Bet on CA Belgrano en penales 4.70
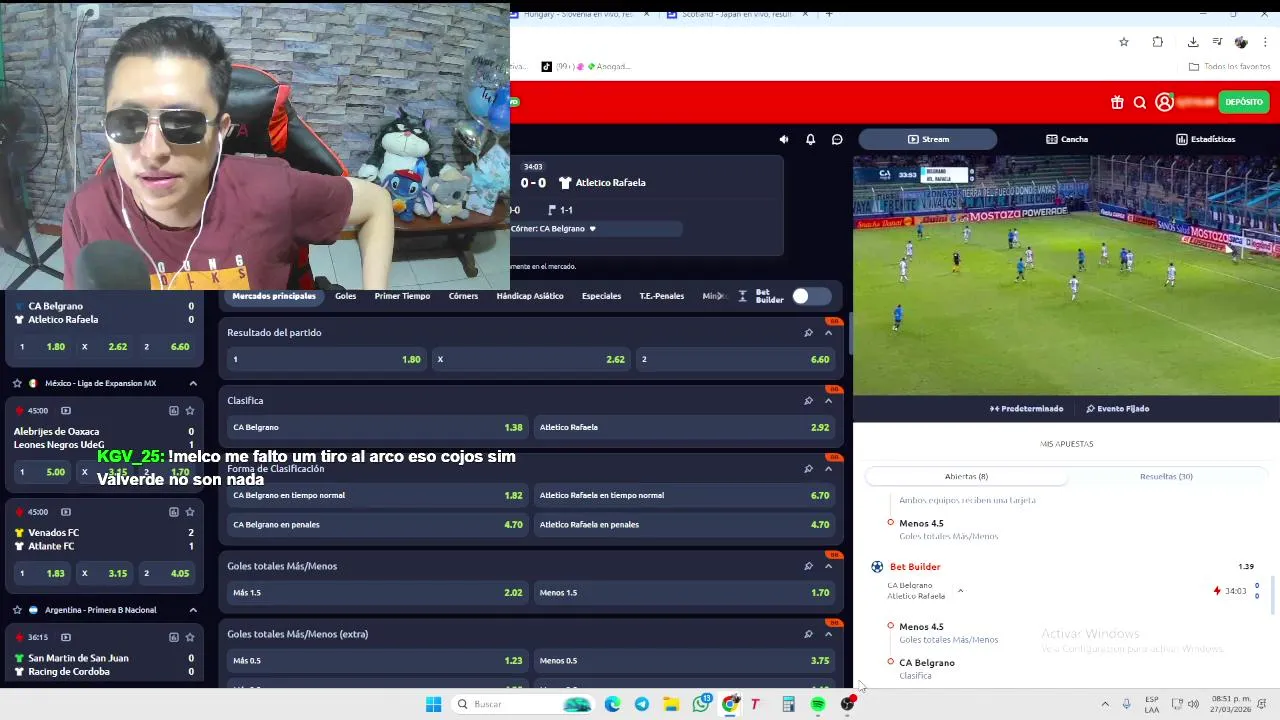Viewport: 1280px width, 720px height. coord(378,524)
